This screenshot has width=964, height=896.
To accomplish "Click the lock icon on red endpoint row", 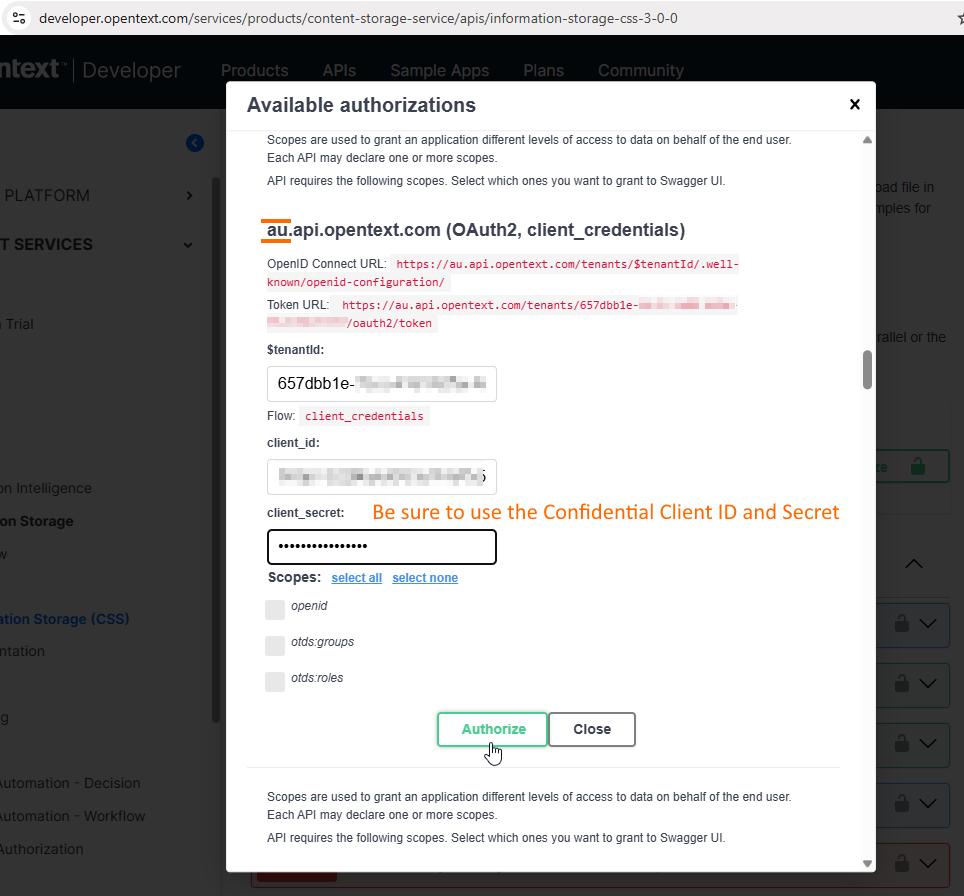I will [x=901, y=863].
